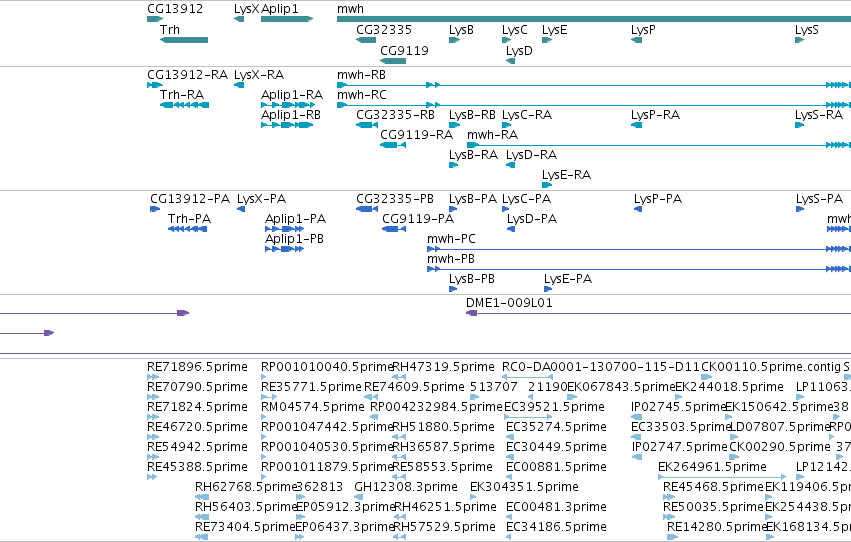The height and width of the screenshot is (542, 851).
Task: Click the RH62768.5prime EST
Action: tap(202, 497)
